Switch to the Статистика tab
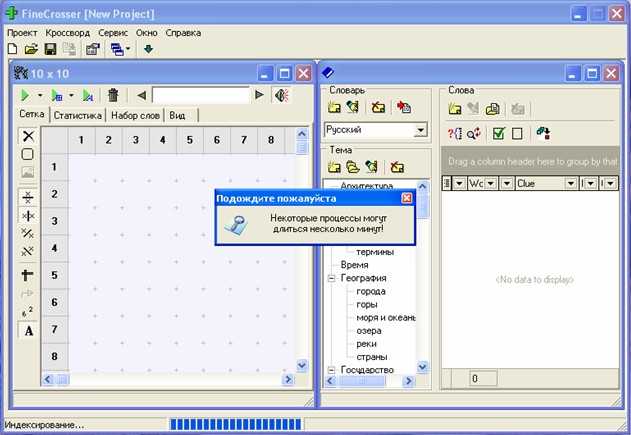Viewport: 631px width, 435px height. point(78,115)
